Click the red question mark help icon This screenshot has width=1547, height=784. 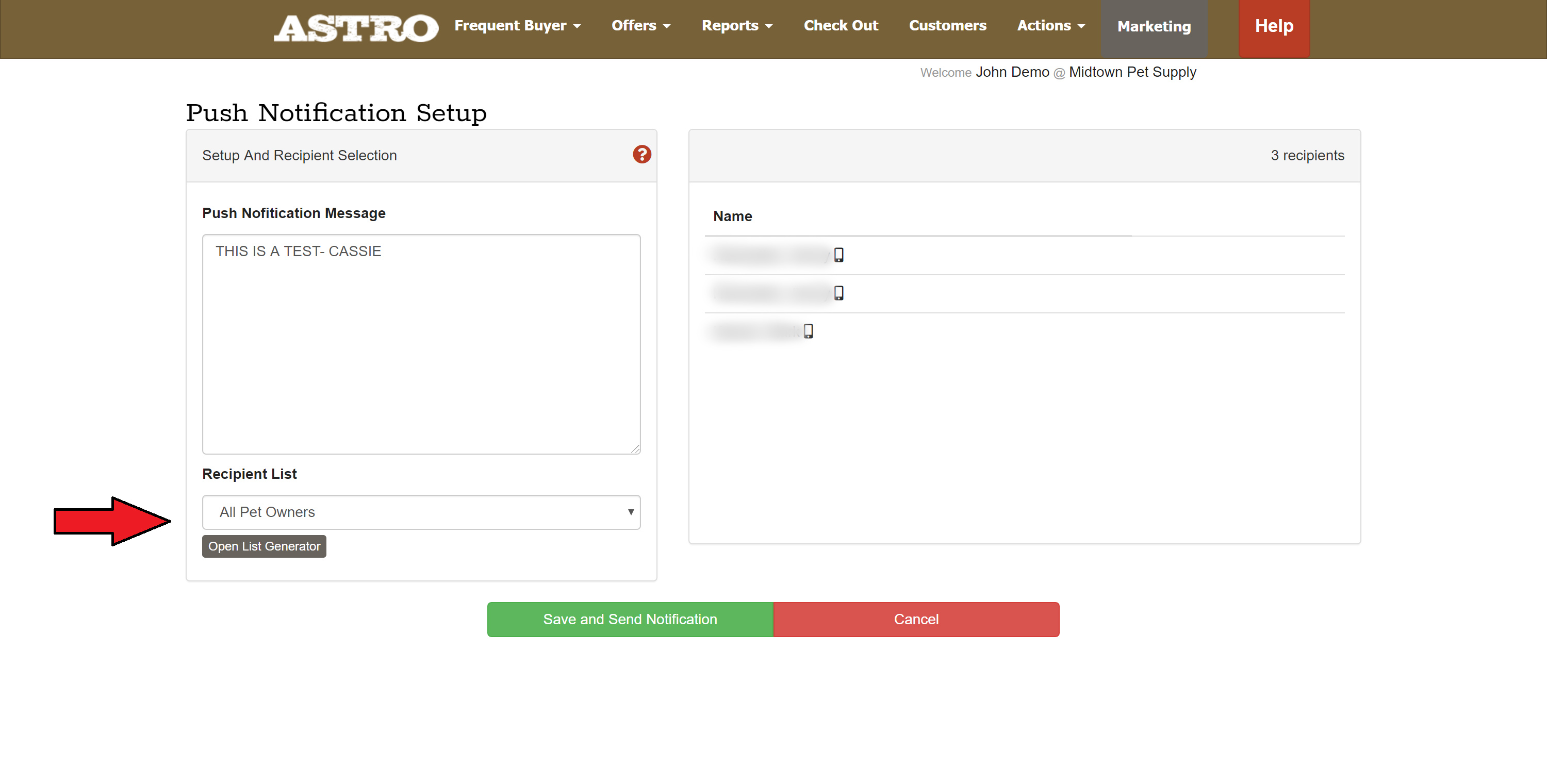[641, 155]
